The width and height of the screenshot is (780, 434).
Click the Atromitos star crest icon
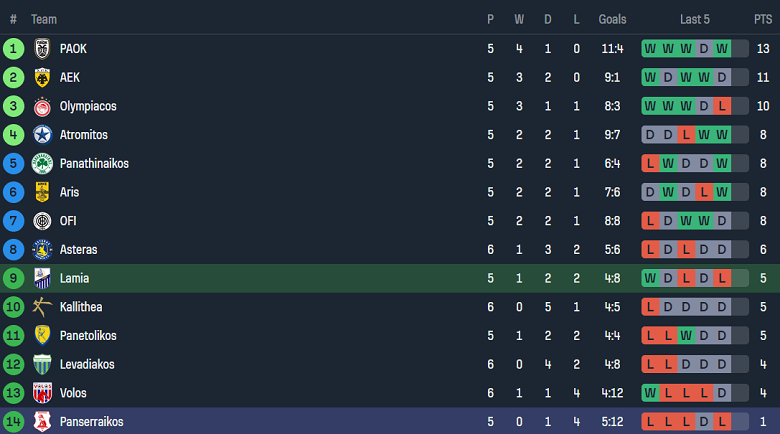(42, 135)
